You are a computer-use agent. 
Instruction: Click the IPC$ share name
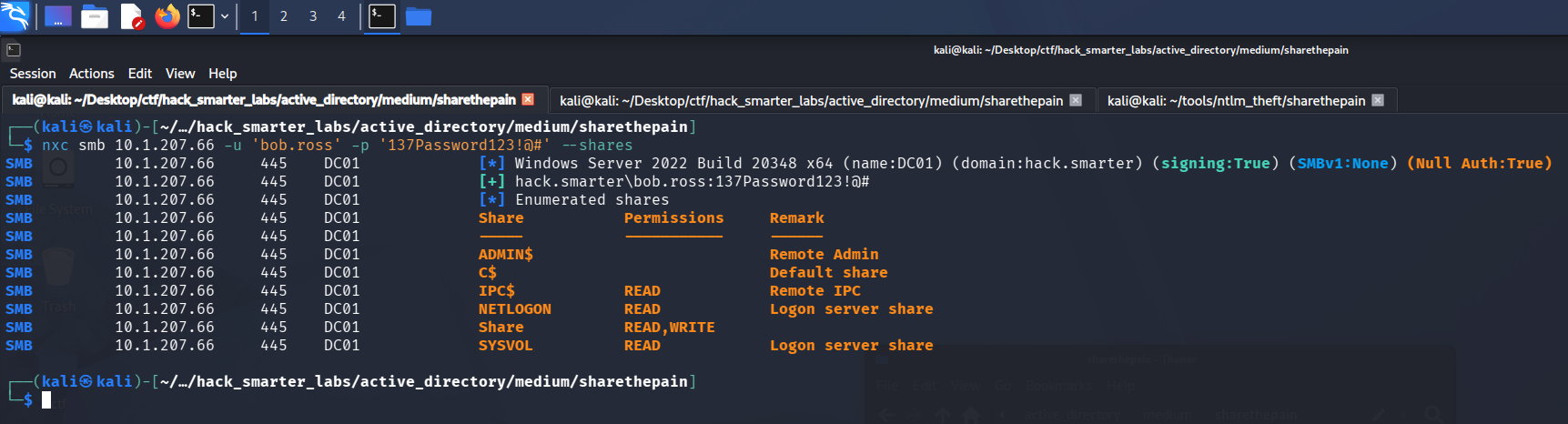[497, 291]
